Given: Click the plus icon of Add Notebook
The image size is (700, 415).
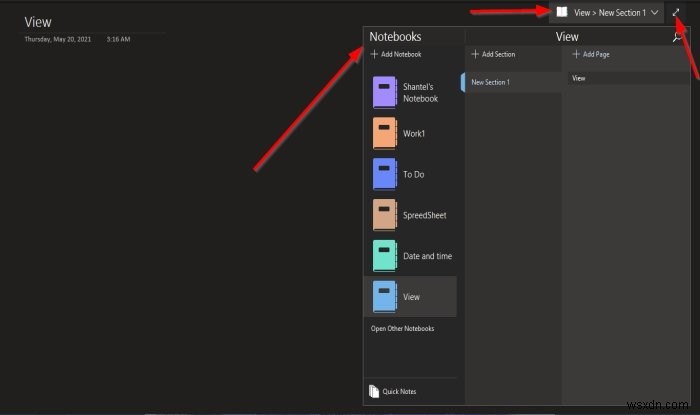Looking at the screenshot, I should [374, 54].
